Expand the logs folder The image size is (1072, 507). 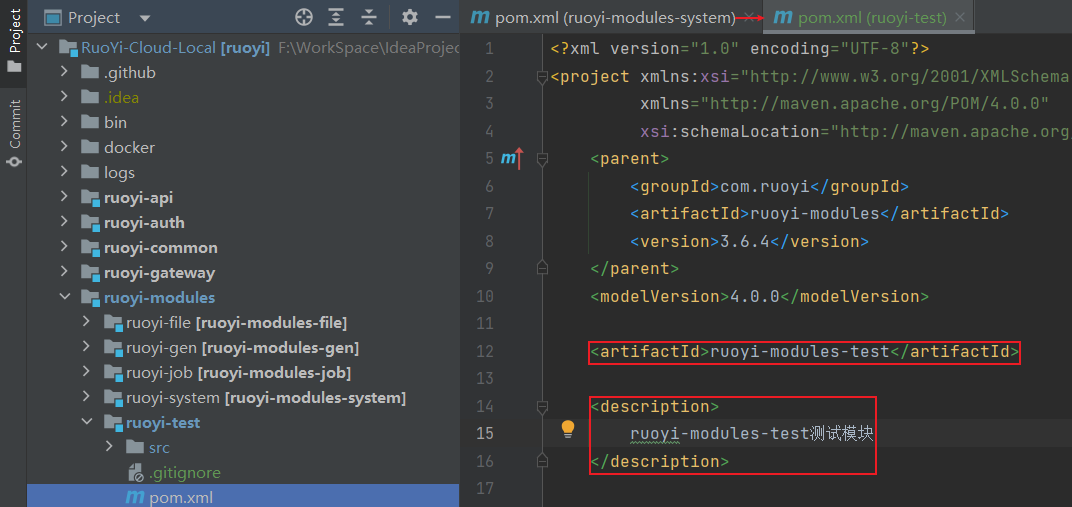[x=64, y=173]
